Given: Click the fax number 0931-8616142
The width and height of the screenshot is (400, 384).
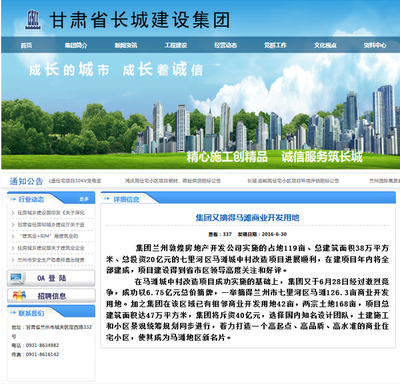Looking at the screenshot, I should 42,354.
